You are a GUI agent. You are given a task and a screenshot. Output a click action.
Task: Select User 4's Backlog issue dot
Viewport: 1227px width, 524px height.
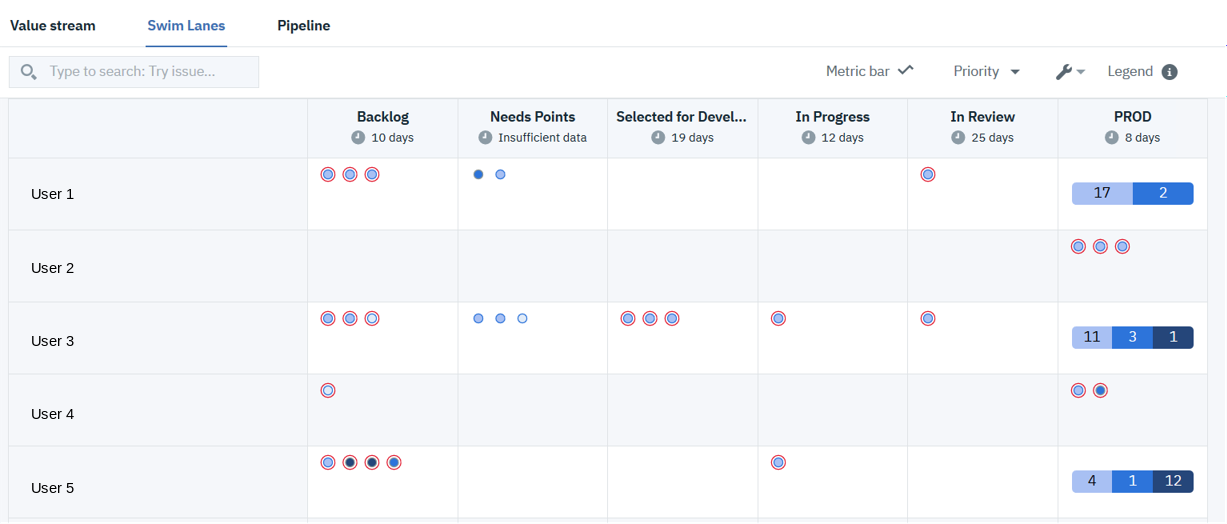328,391
